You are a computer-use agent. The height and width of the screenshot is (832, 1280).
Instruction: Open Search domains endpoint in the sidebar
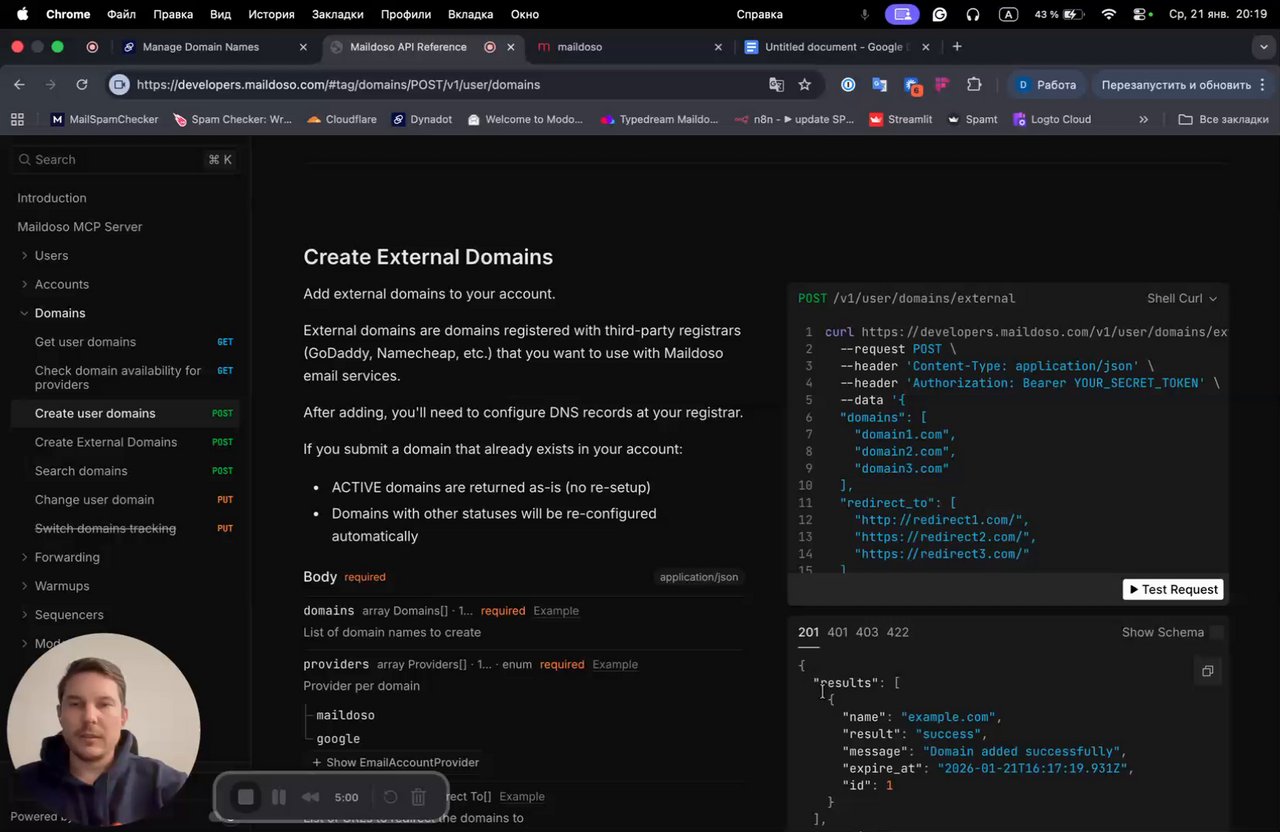tap(125, 471)
